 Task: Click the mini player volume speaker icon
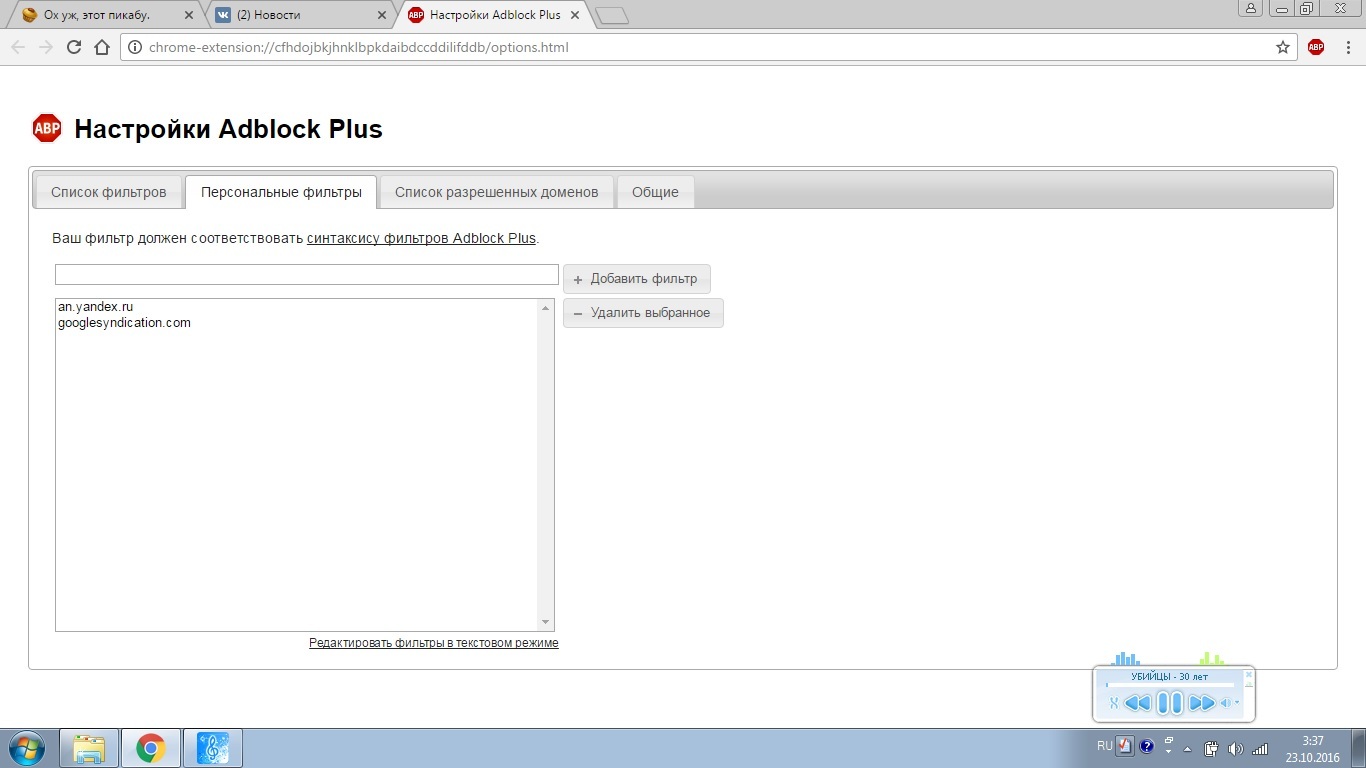(1225, 703)
